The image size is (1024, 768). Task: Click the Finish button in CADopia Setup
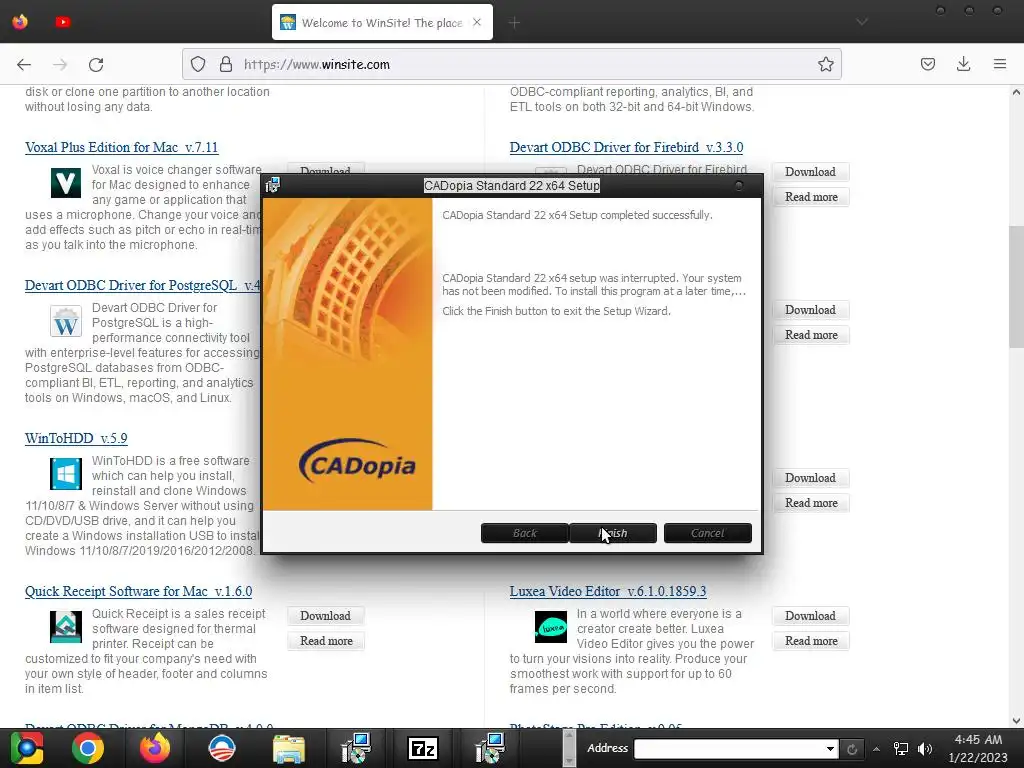(x=613, y=533)
